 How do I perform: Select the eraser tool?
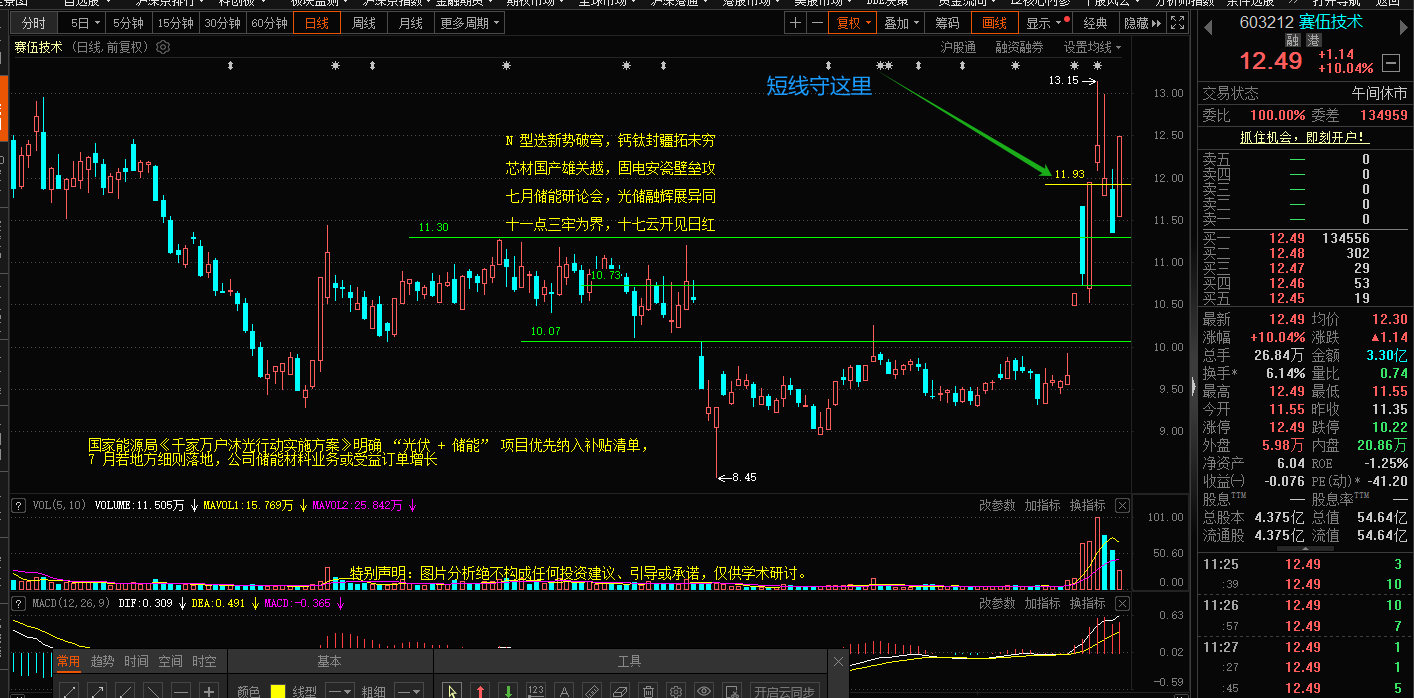click(619, 690)
